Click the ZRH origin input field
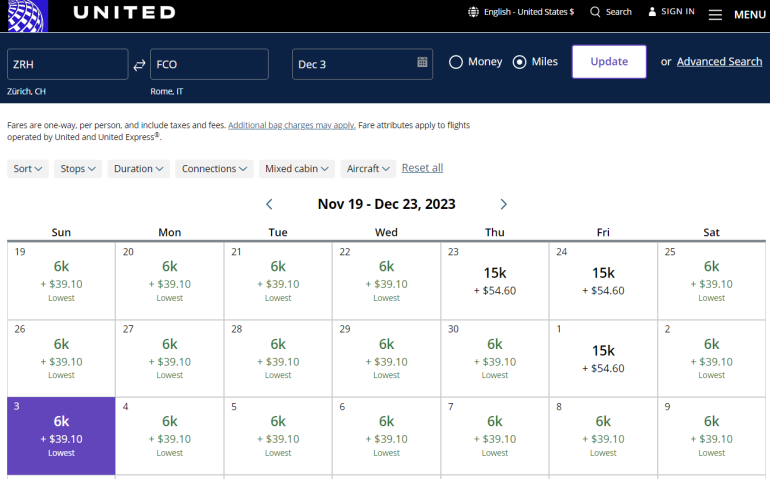 [x=67, y=64]
